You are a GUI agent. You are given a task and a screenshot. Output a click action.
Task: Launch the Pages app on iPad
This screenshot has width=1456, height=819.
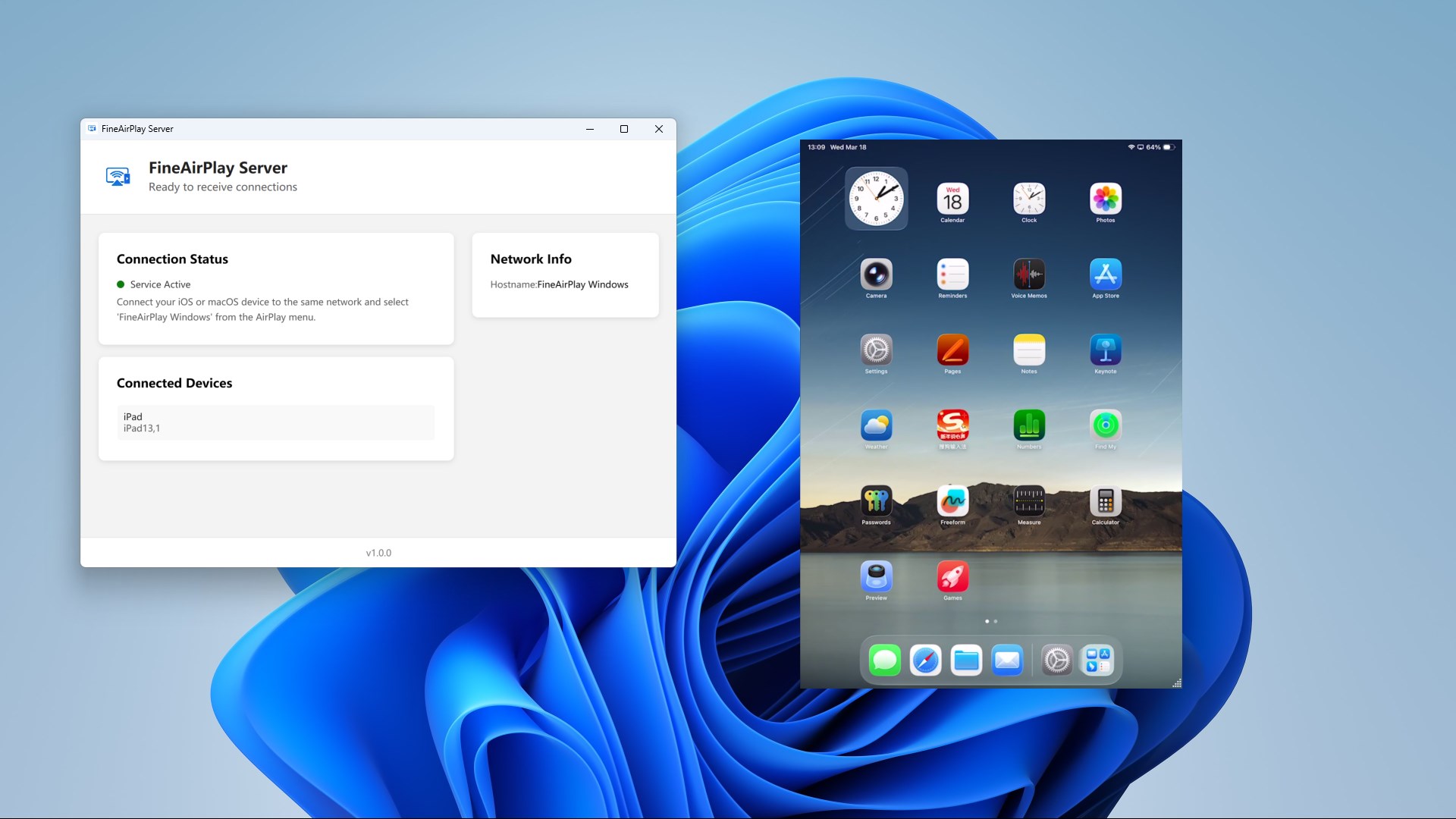952,350
